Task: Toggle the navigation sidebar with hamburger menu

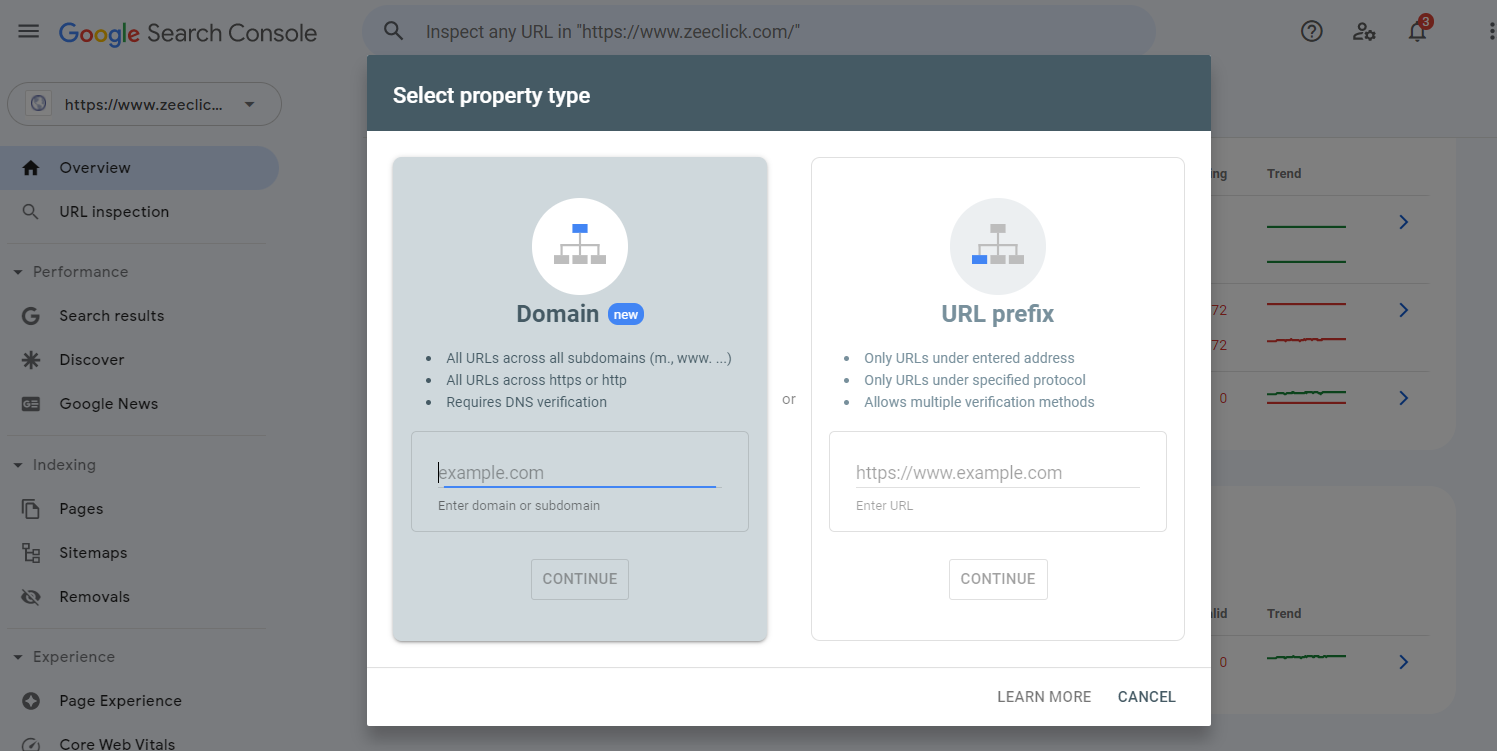Action: 28,30
